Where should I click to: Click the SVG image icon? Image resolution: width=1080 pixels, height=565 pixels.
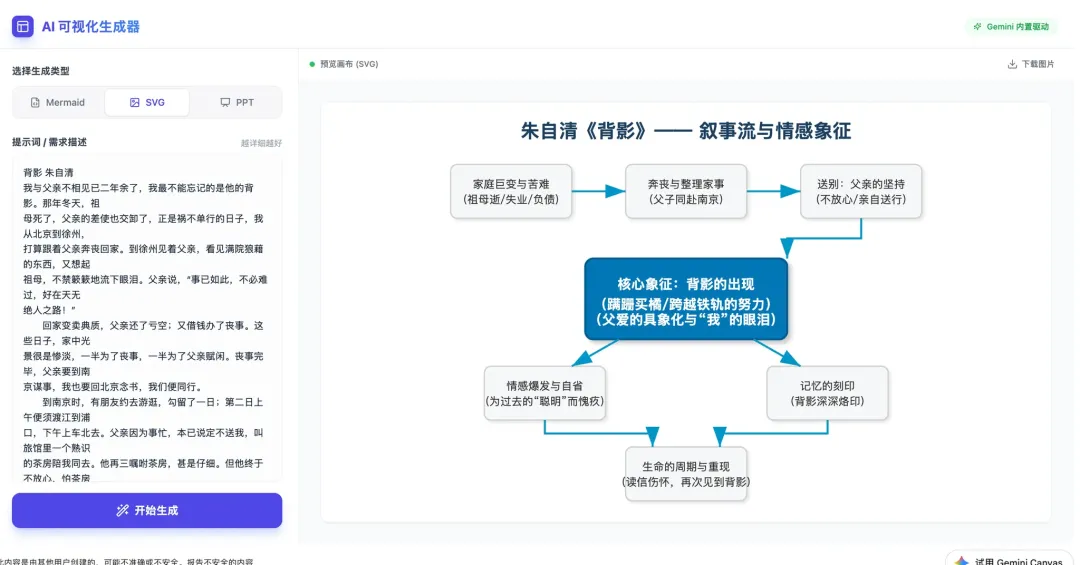(134, 103)
